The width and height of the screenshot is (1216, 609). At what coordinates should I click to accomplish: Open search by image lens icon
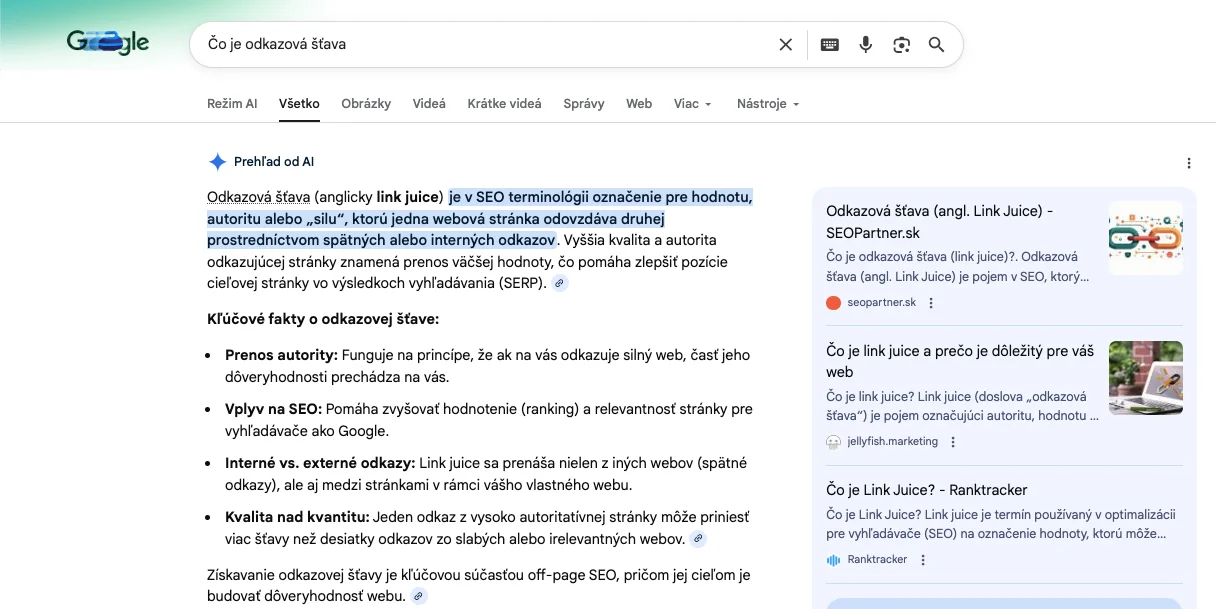coord(902,45)
